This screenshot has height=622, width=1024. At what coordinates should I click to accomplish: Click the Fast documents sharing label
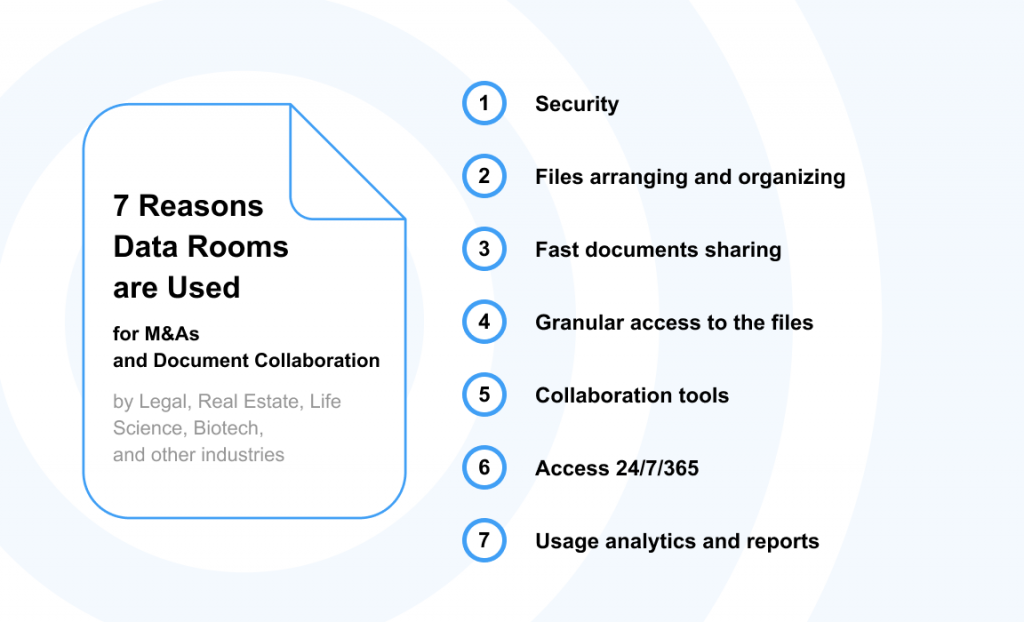pos(659,249)
